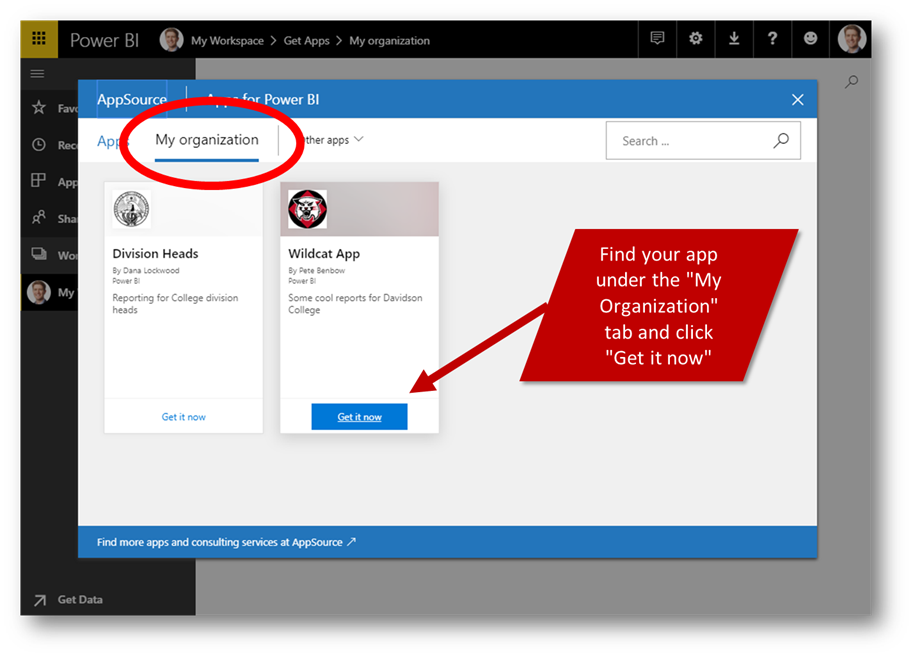Click the AppSource header label
The image size is (913, 657).
coord(132,100)
